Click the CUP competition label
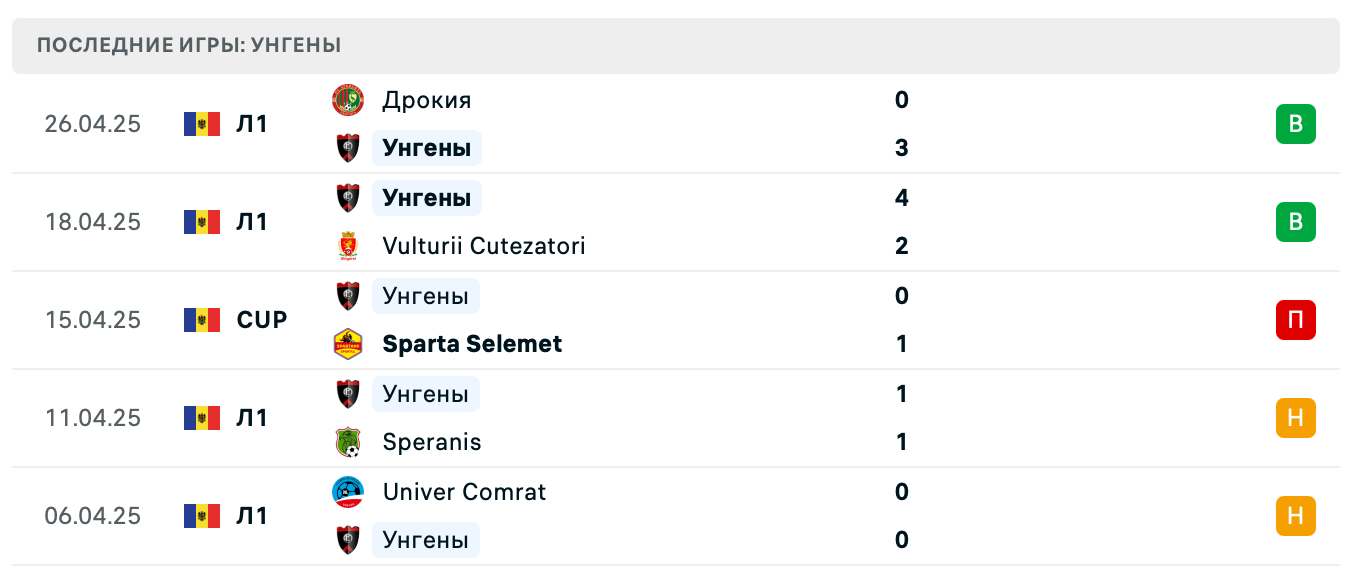 [x=262, y=320]
